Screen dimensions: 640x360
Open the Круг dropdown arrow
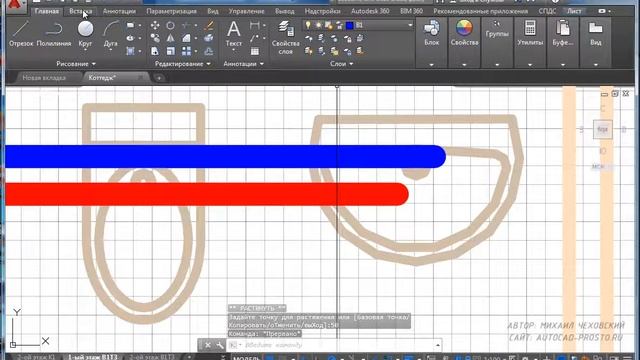pos(85,50)
